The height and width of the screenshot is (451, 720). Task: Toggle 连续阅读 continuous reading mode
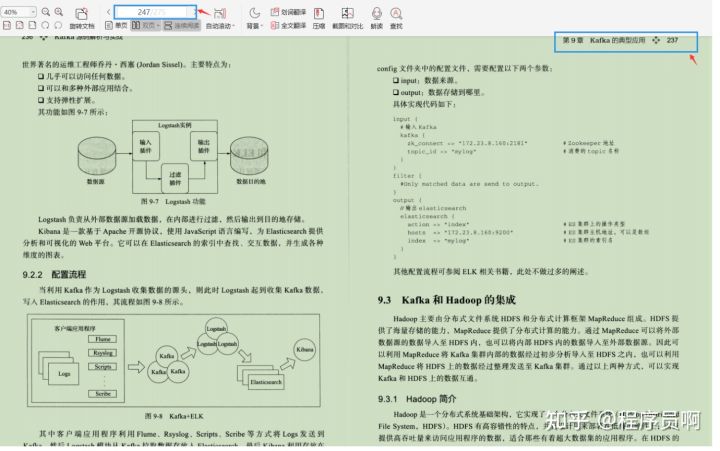point(182,26)
